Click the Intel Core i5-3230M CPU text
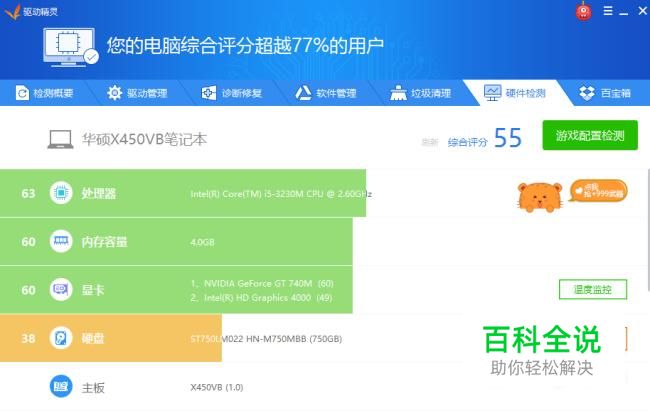The width and height of the screenshot is (650, 411). pos(281,194)
